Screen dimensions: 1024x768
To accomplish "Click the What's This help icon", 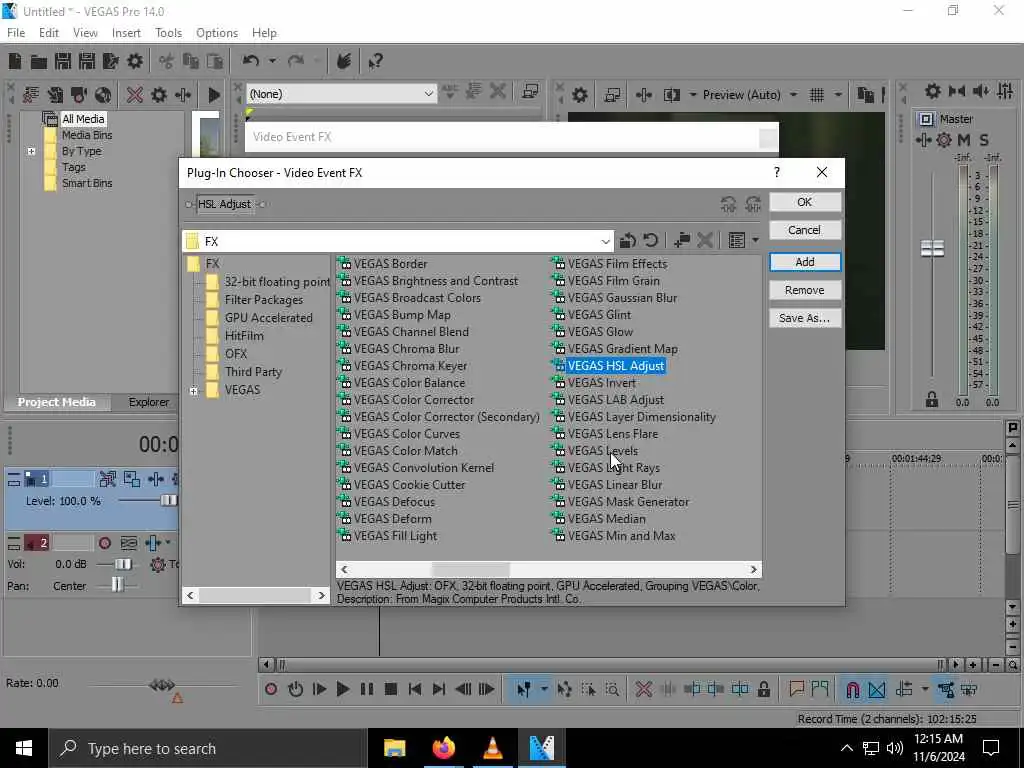I will 375,61.
